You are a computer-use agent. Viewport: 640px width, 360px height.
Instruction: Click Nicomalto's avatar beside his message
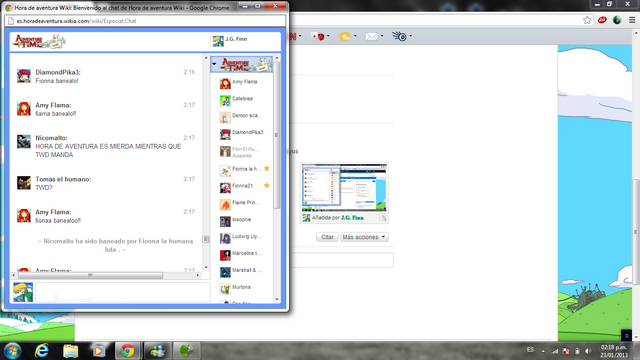click(x=24, y=141)
